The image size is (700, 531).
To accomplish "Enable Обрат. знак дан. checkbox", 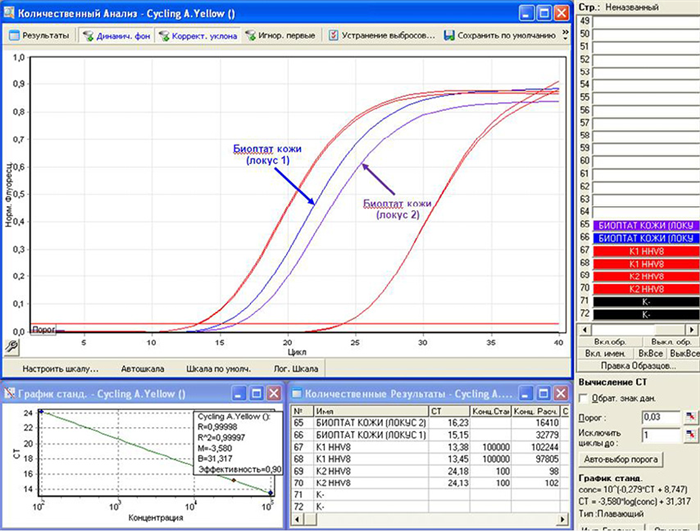I will [x=586, y=398].
